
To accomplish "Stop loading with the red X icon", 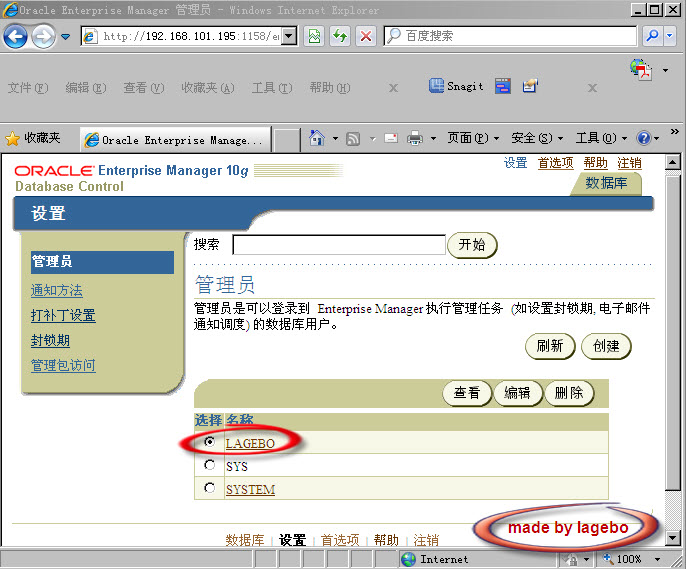I will tap(366, 36).
